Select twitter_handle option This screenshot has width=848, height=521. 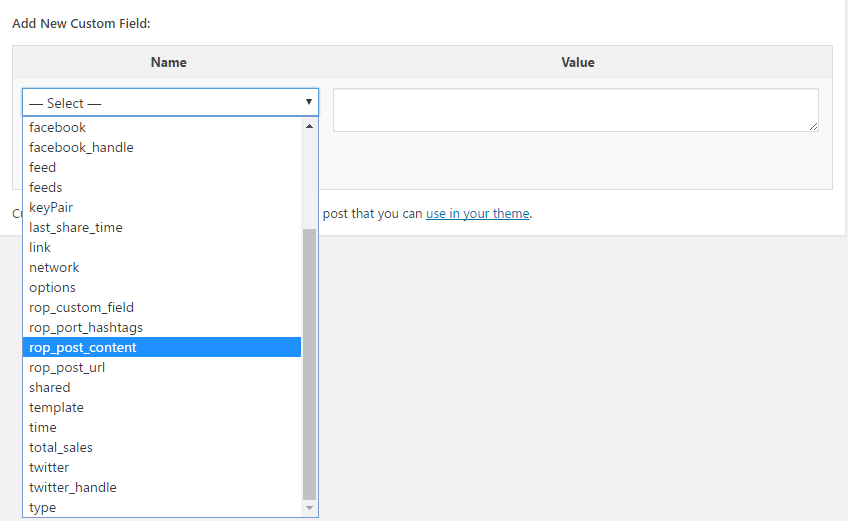point(73,487)
